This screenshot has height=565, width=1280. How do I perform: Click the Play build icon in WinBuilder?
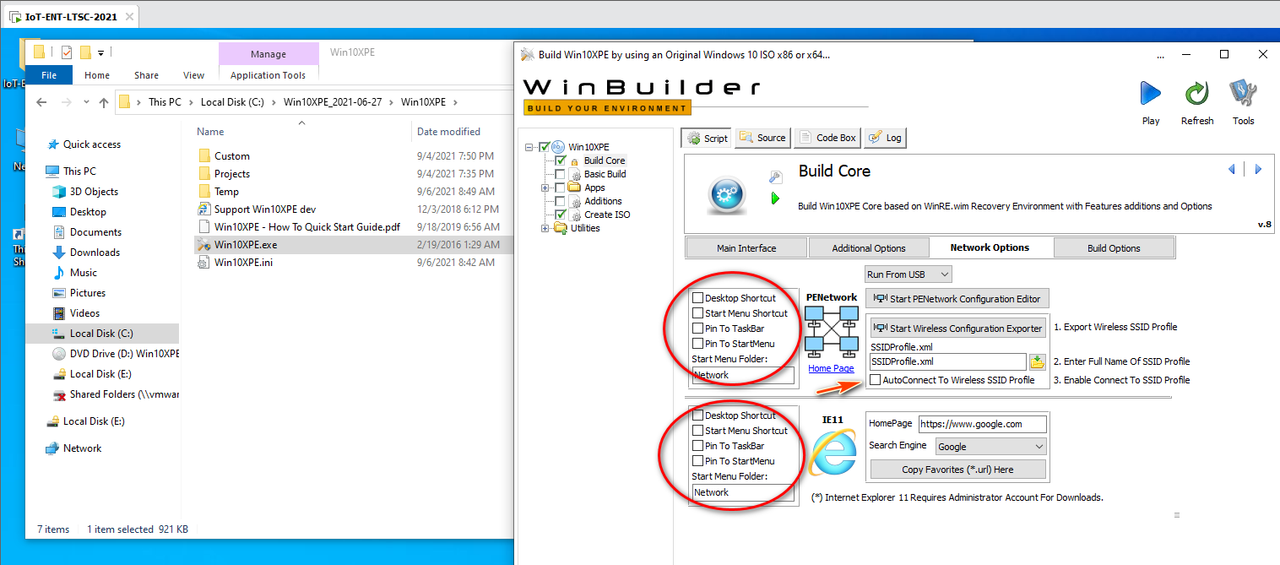[x=1151, y=94]
